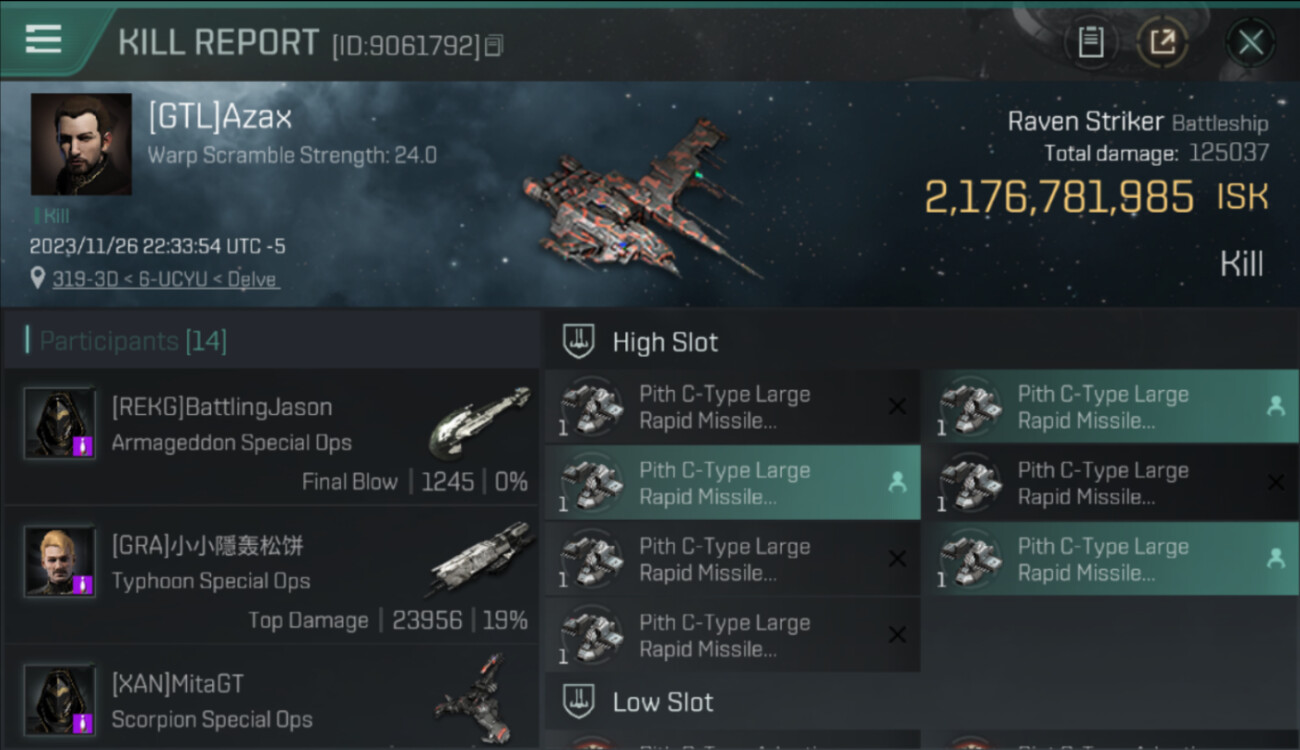Open the Typhoon Special Ops pilot portrait
1300x750 pixels.
[60, 561]
